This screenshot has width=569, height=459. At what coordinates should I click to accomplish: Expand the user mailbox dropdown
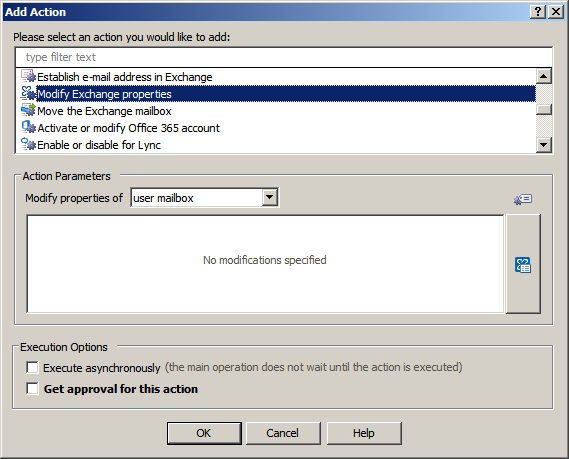pyautogui.click(x=270, y=197)
